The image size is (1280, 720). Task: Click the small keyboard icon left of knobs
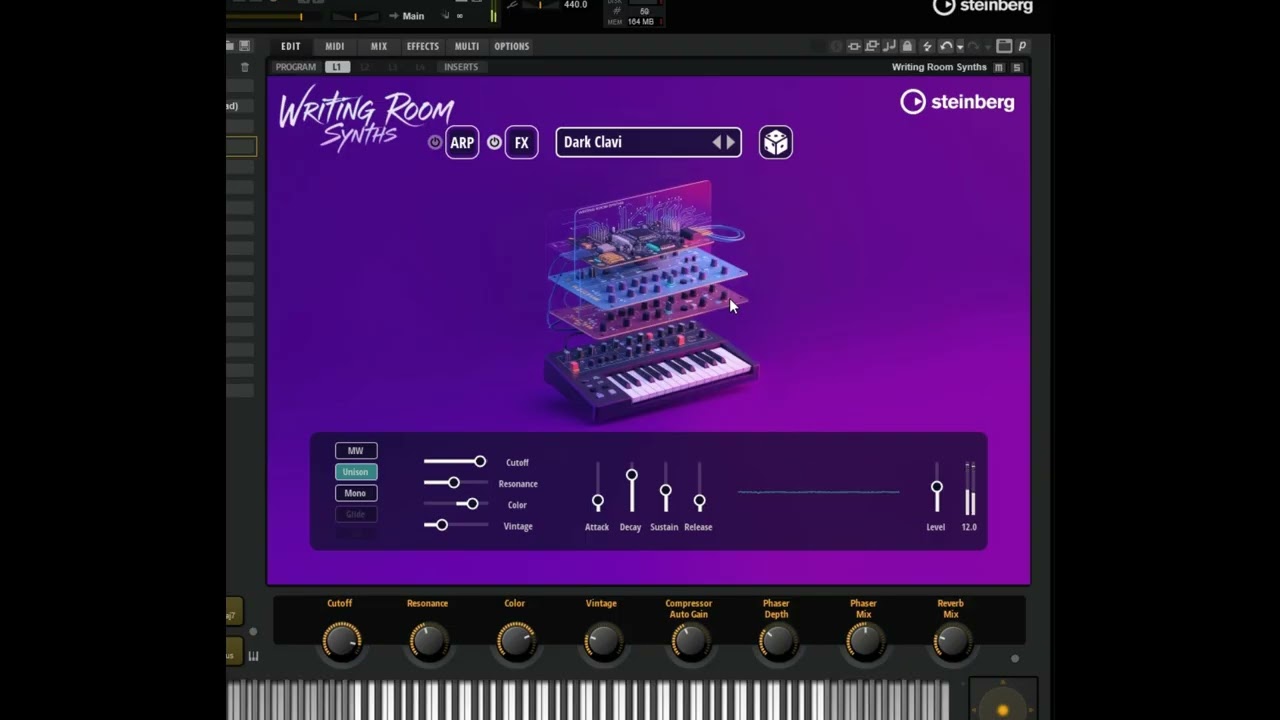(x=253, y=656)
